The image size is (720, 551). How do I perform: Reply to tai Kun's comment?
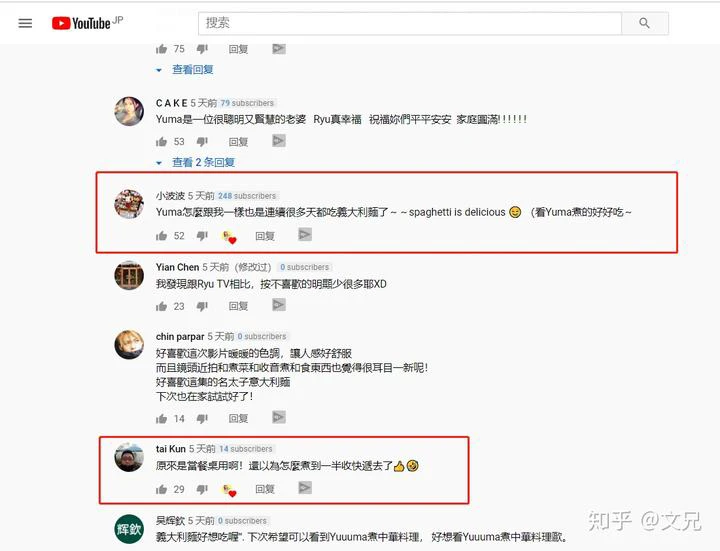265,489
